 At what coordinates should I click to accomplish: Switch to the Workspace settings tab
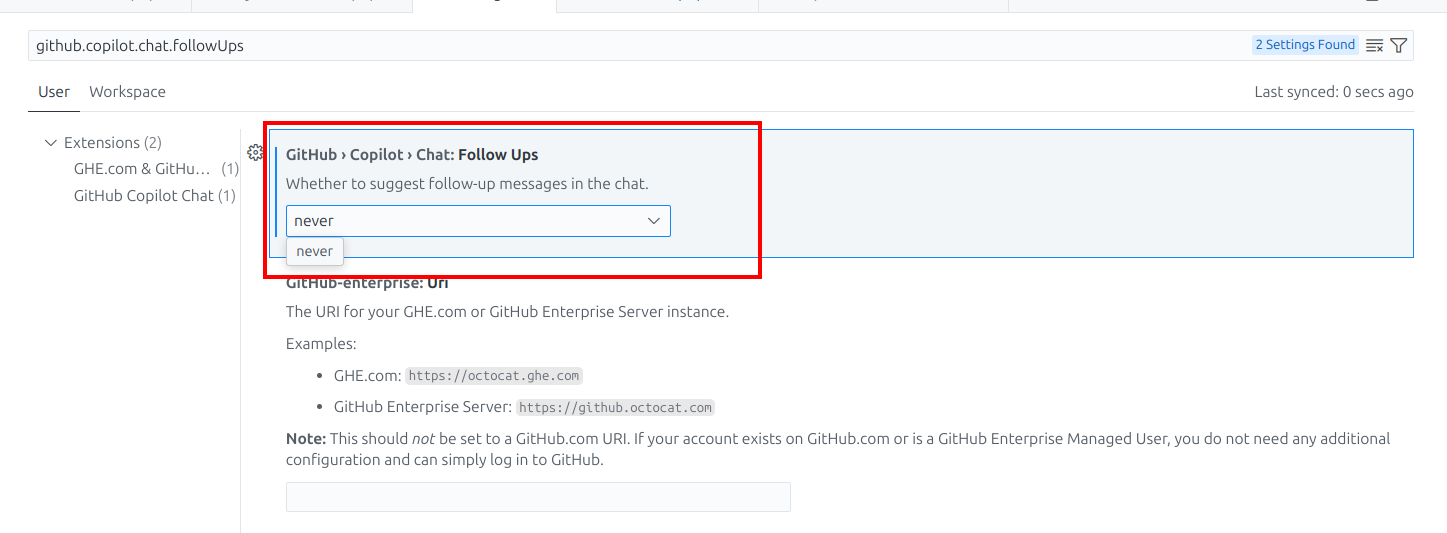coord(127,92)
